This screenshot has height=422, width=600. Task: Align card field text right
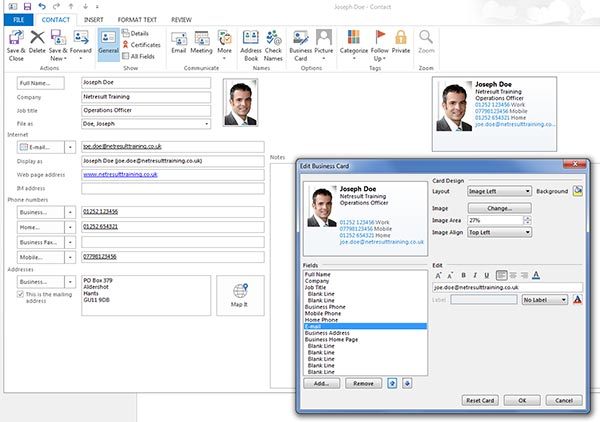tap(524, 275)
